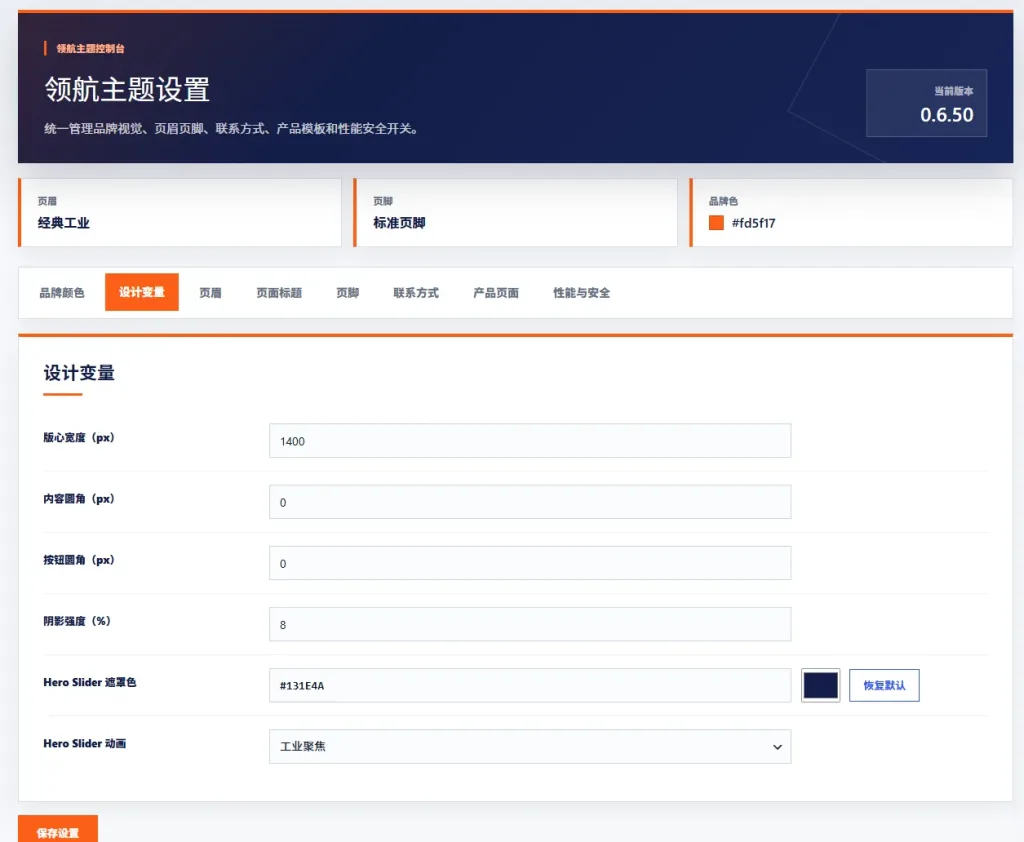Open the 页面标题 tab
Screen dimensions: 1024x842
point(279,293)
